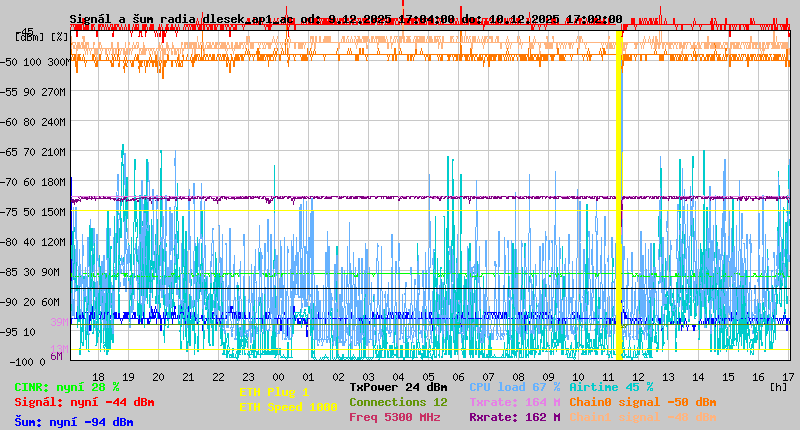Select the 'Signál: nyní -44 dBm' legend entry
The image size is (800, 430).
tap(84, 402)
